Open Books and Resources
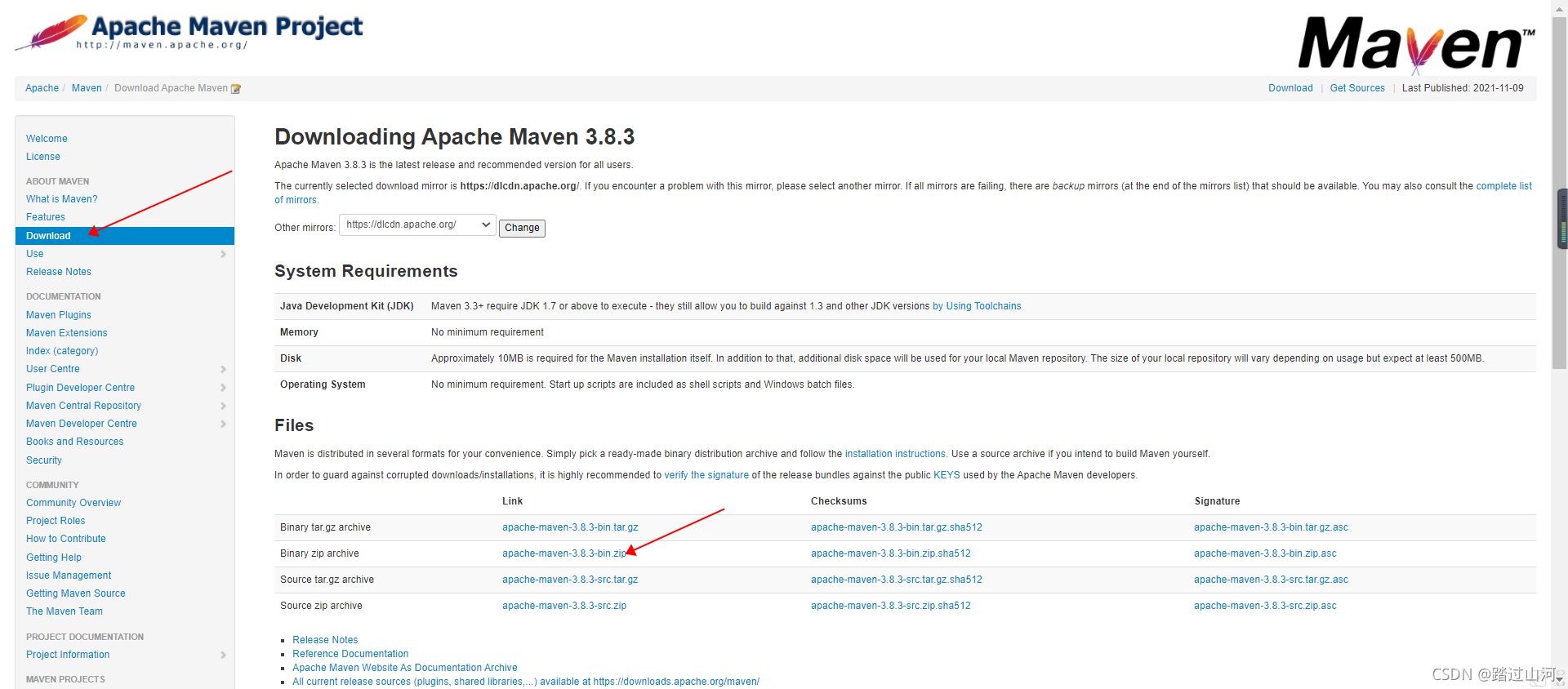1568x689 pixels. tap(75, 442)
